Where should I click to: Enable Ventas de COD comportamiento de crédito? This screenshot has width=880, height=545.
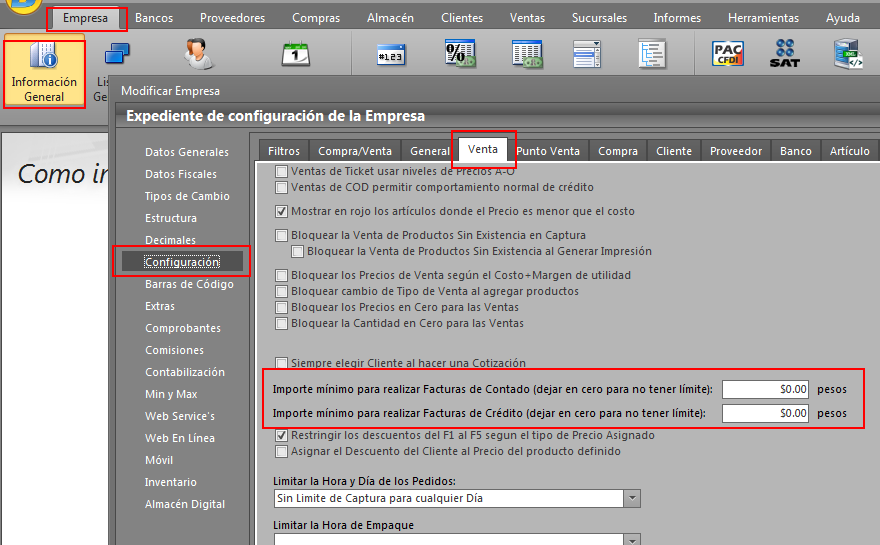pos(282,187)
